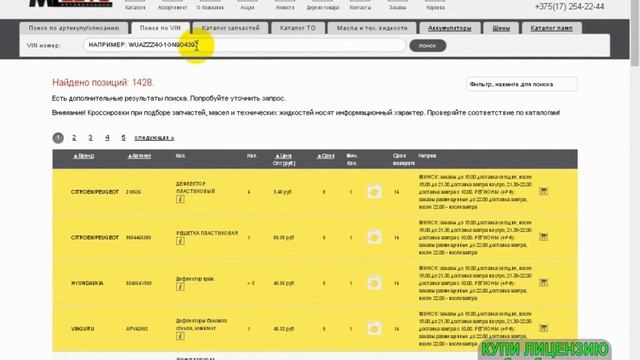This screenshot has width=640, height=360.
Task: Focus the VIN номер input field
Action: (244, 45)
